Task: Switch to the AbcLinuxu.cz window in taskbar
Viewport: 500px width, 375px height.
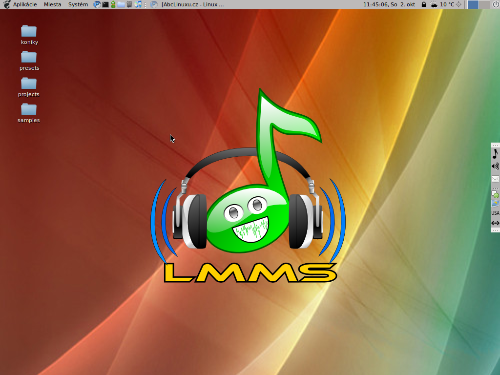Action: 188,4
